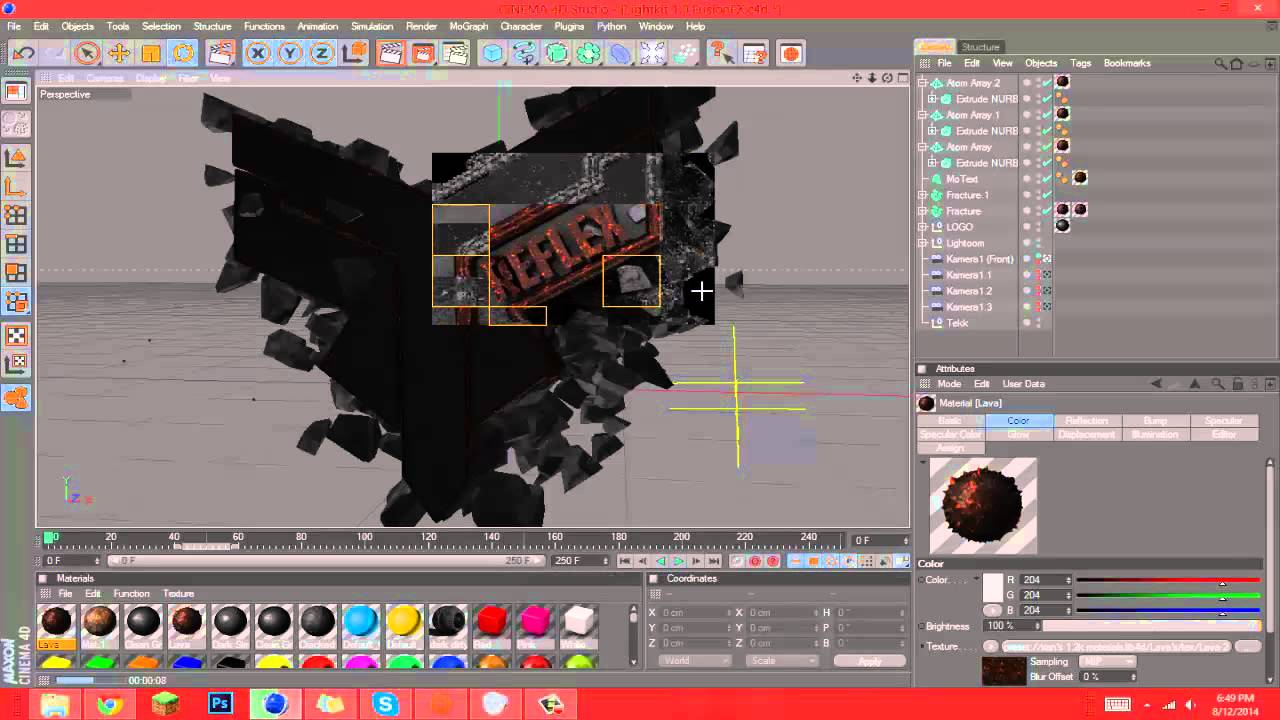Toggle the Y axis lock
The height and width of the screenshot is (720, 1280).
coord(290,53)
